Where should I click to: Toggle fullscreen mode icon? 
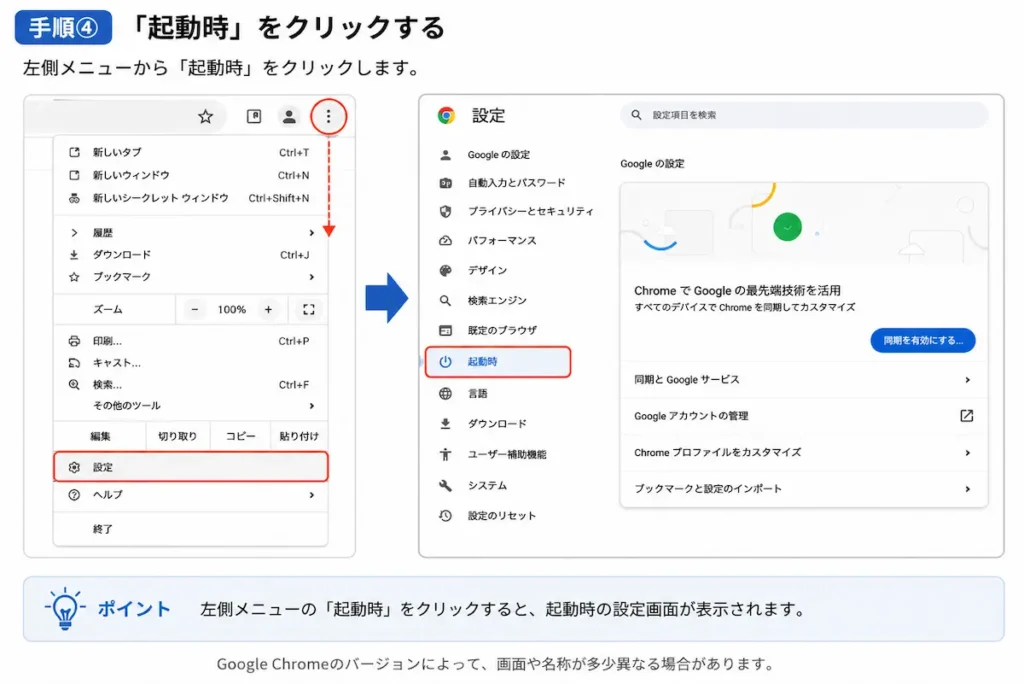coord(308,310)
